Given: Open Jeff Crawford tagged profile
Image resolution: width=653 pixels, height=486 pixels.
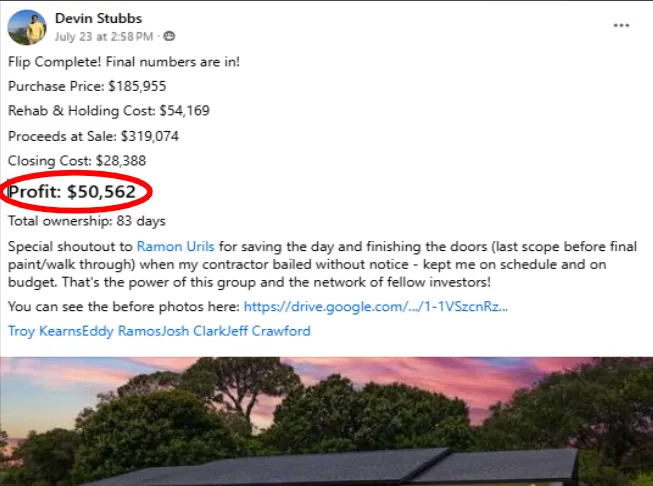Looking at the screenshot, I should click(269, 331).
